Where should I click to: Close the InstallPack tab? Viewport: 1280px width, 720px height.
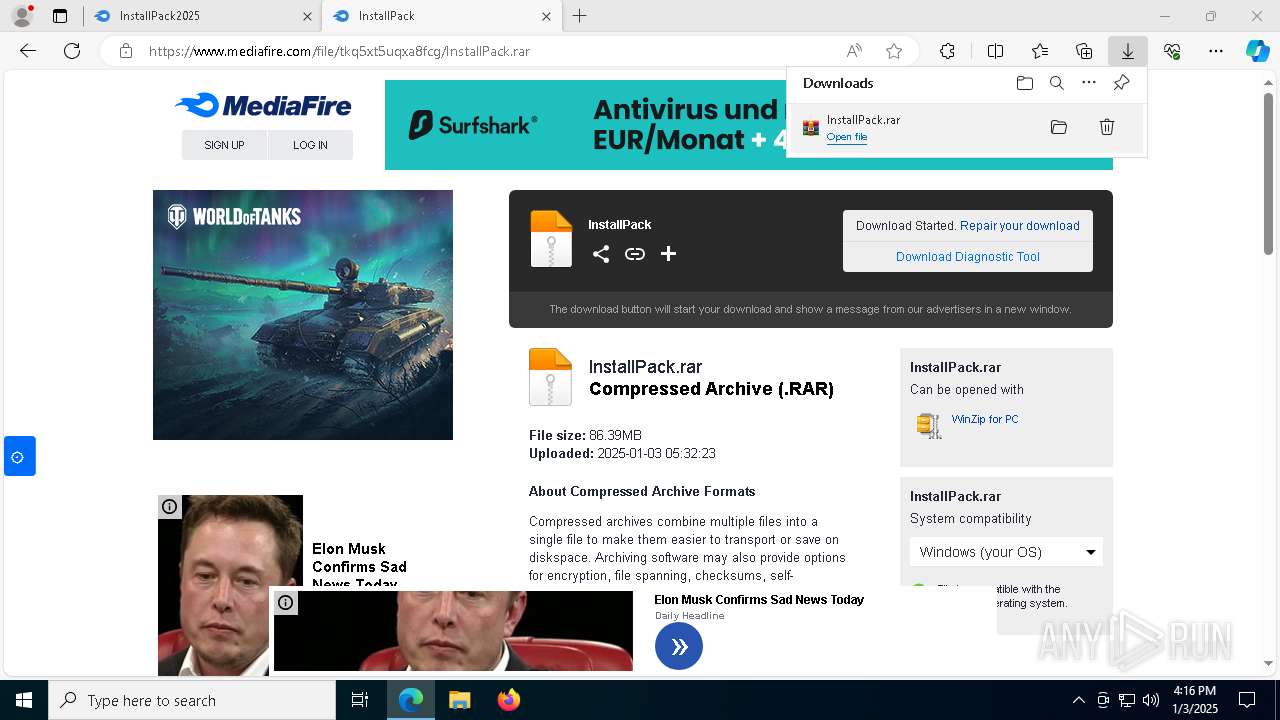click(x=546, y=16)
